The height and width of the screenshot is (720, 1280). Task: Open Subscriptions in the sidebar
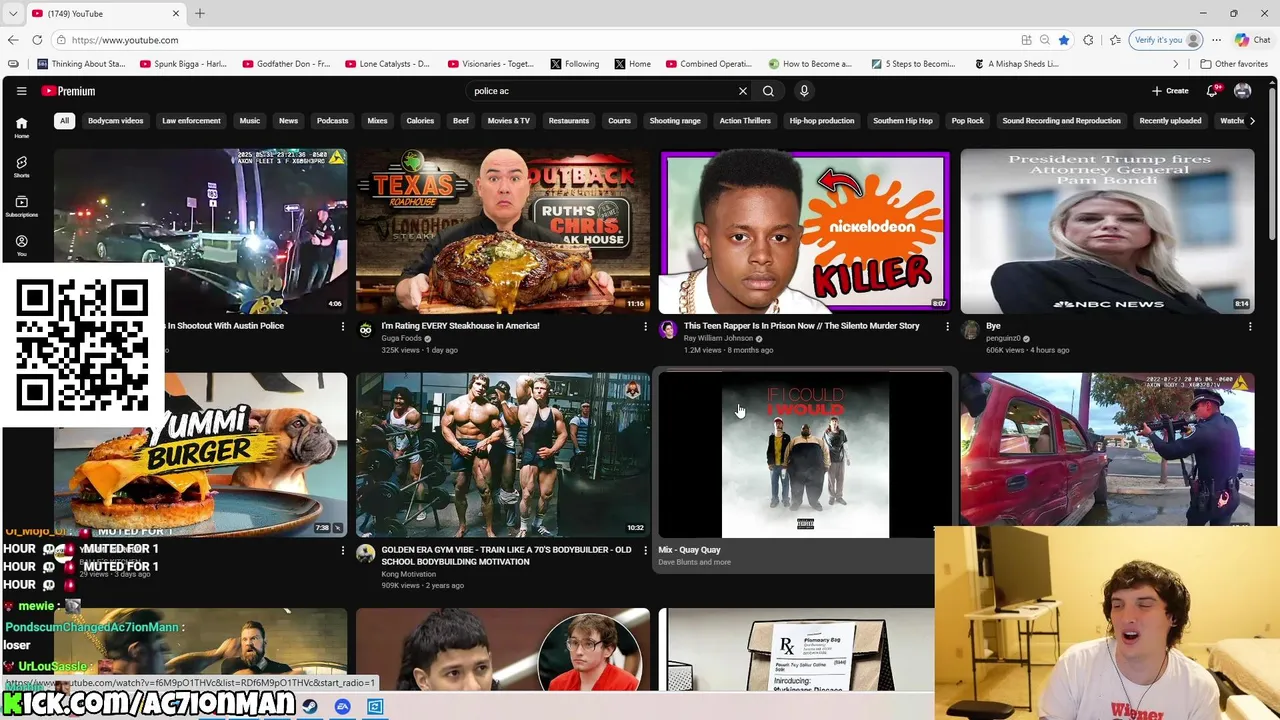click(21, 206)
